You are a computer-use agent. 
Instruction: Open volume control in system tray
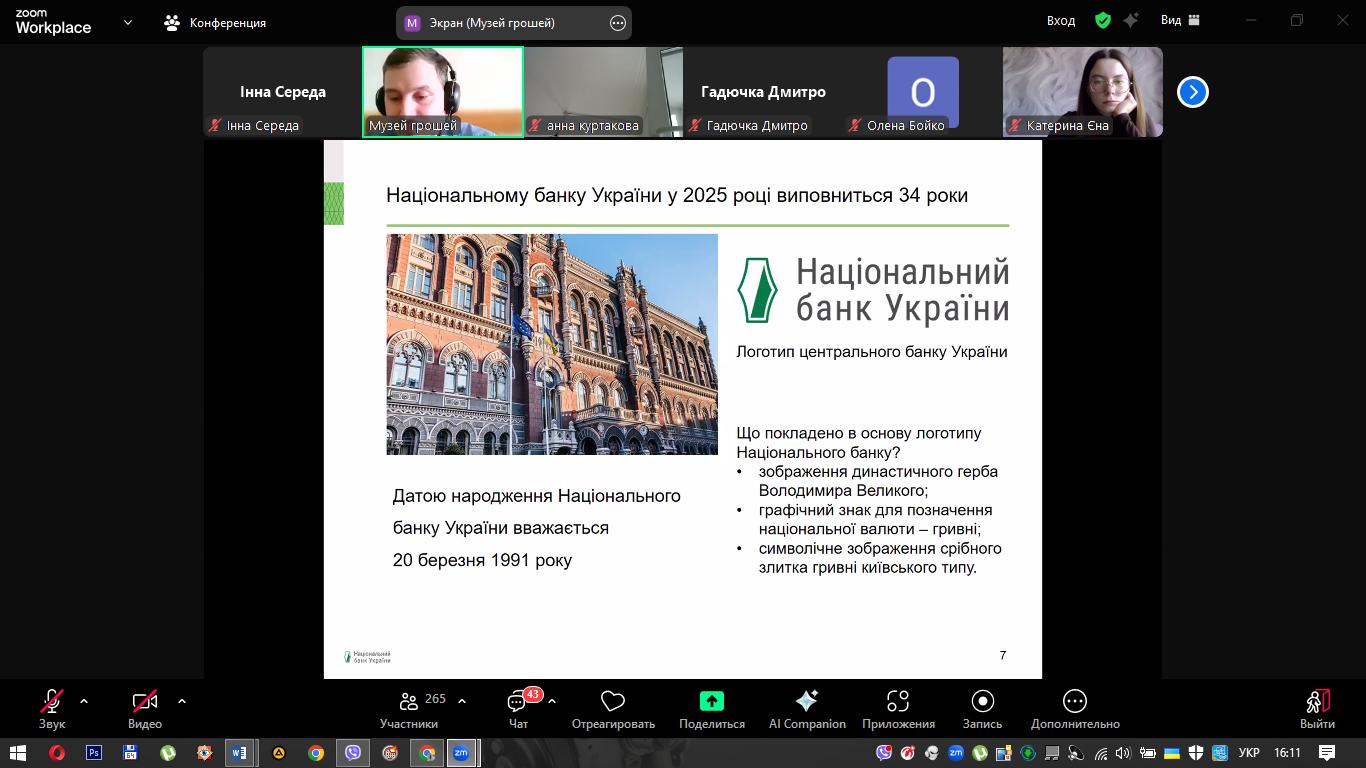tap(1123, 753)
